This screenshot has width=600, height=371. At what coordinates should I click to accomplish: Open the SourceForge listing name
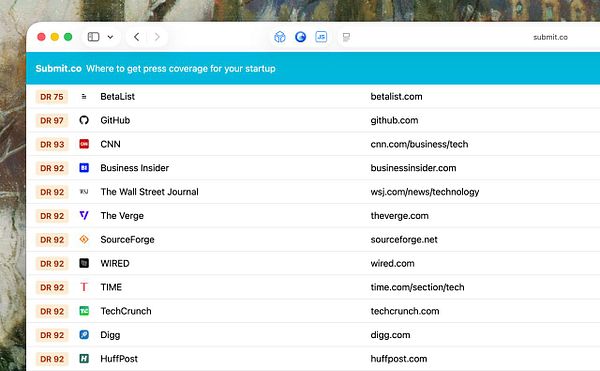127,240
